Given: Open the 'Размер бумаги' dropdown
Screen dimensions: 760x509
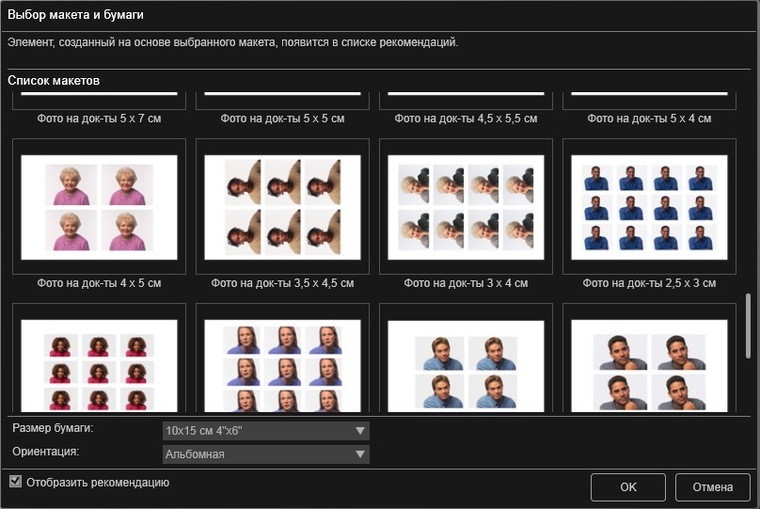Looking at the screenshot, I should tap(266, 431).
